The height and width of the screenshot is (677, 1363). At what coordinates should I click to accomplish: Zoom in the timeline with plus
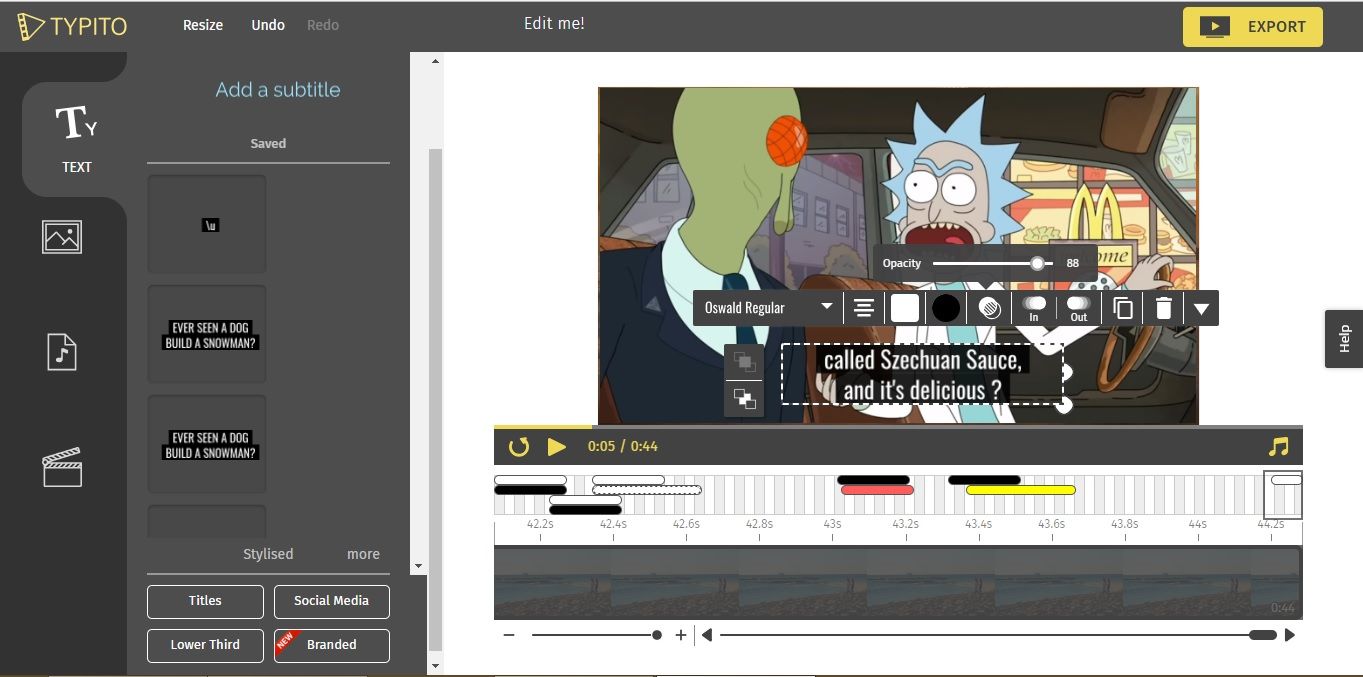(681, 635)
